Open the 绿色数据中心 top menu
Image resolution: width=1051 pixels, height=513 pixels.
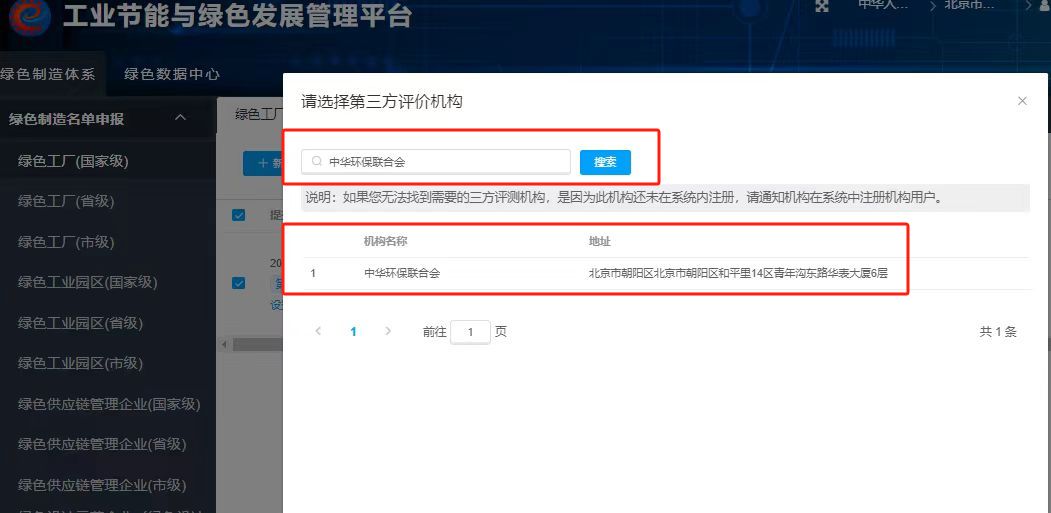172,74
